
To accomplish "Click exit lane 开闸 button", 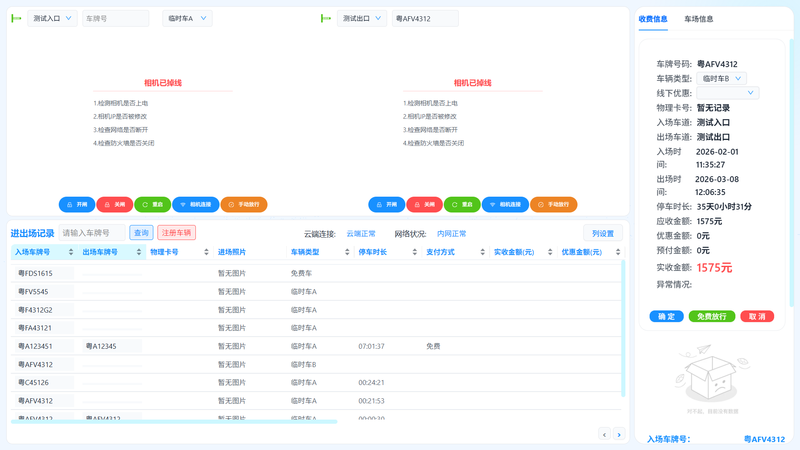I will 387,205.
